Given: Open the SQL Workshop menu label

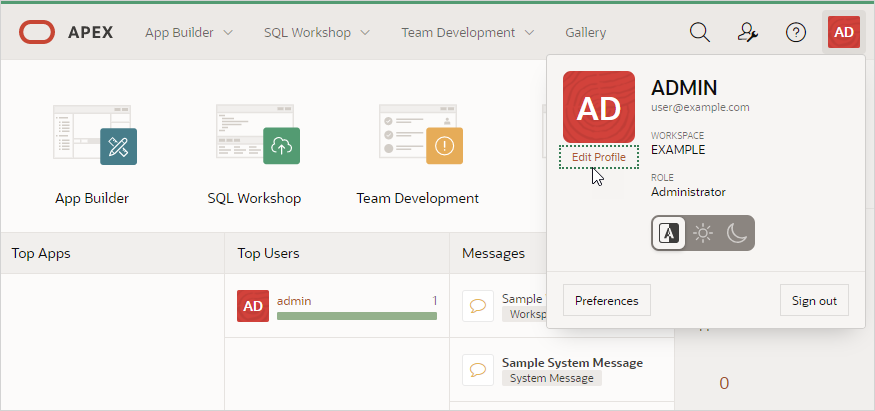Looking at the screenshot, I should point(307,33).
